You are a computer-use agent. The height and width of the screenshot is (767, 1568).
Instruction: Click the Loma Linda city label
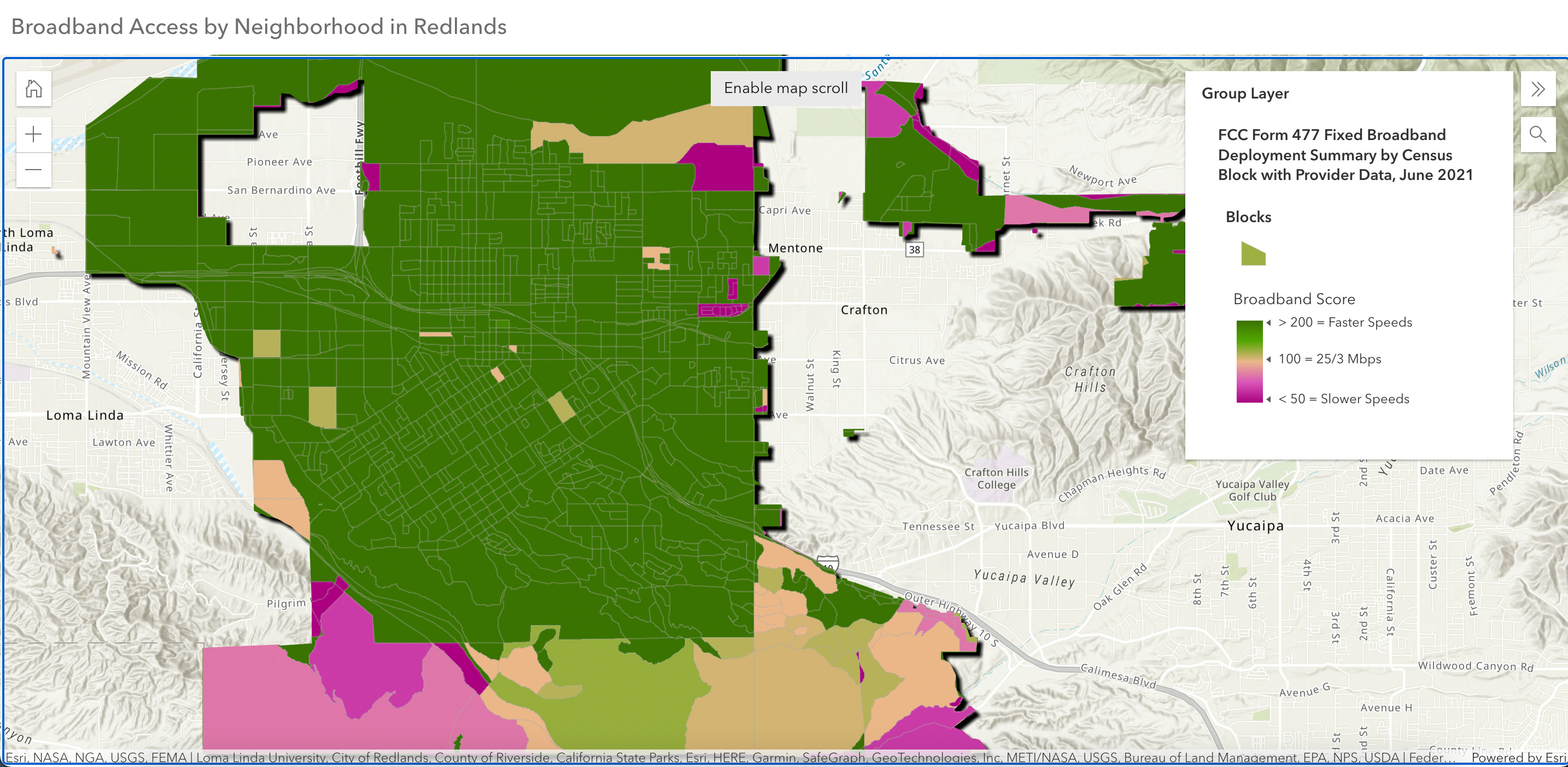pyautogui.click(x=85, y=415)
